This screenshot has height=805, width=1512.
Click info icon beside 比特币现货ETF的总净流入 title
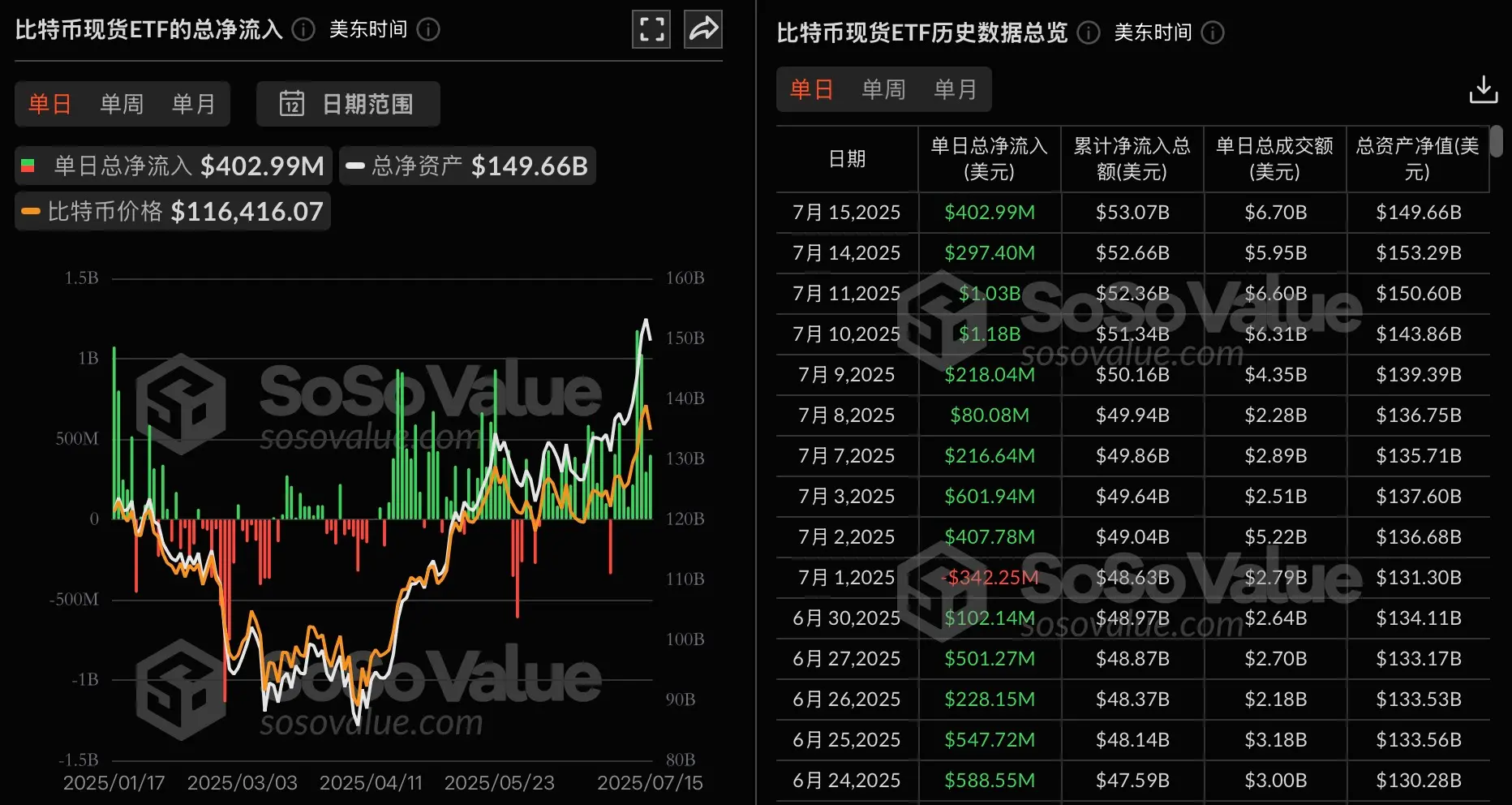pos(303,30)
